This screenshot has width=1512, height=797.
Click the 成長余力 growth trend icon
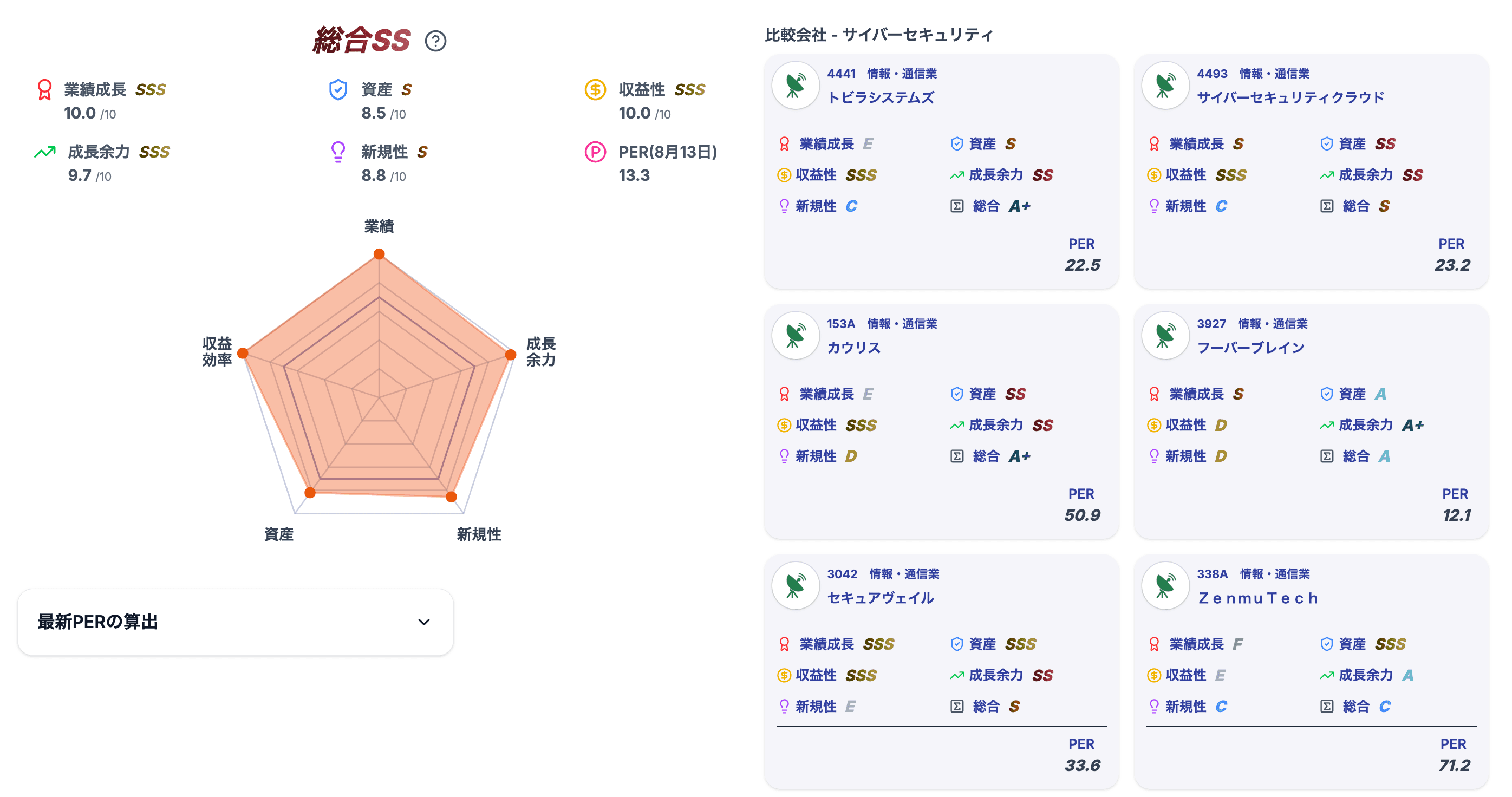(x=43, y=152)
